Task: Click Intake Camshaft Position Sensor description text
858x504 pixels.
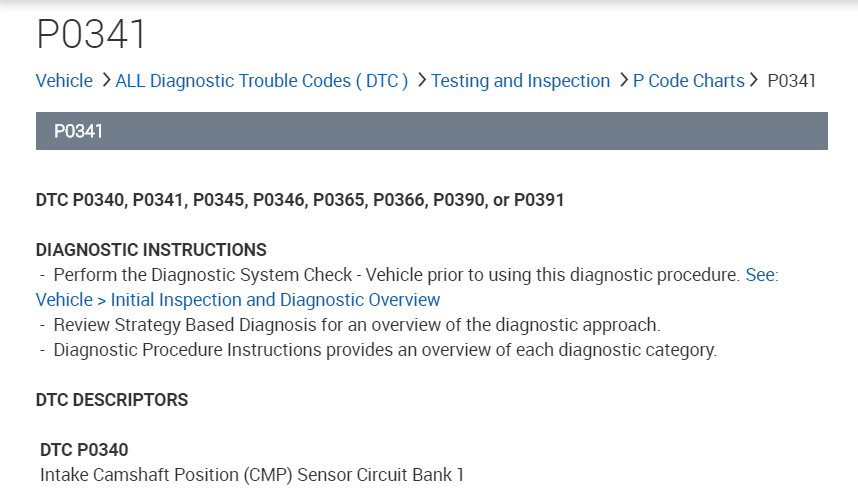Action: [252, 475]
